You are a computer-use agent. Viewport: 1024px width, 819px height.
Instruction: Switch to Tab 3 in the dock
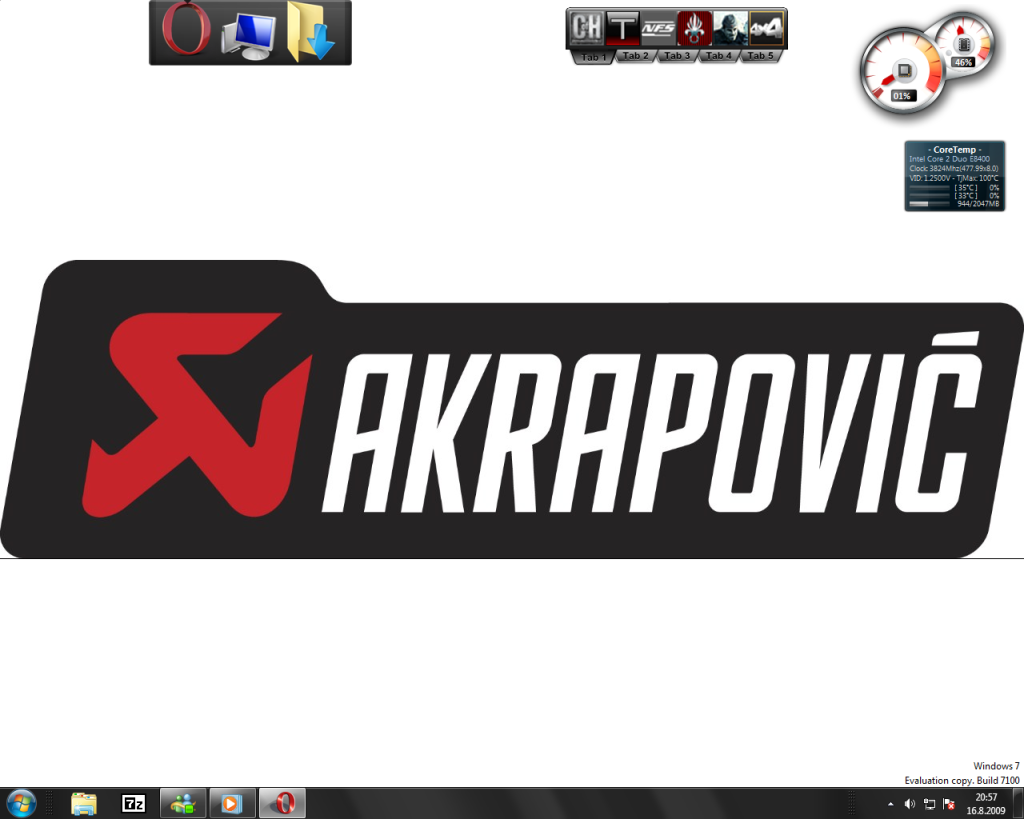click(x=677, y=56)
